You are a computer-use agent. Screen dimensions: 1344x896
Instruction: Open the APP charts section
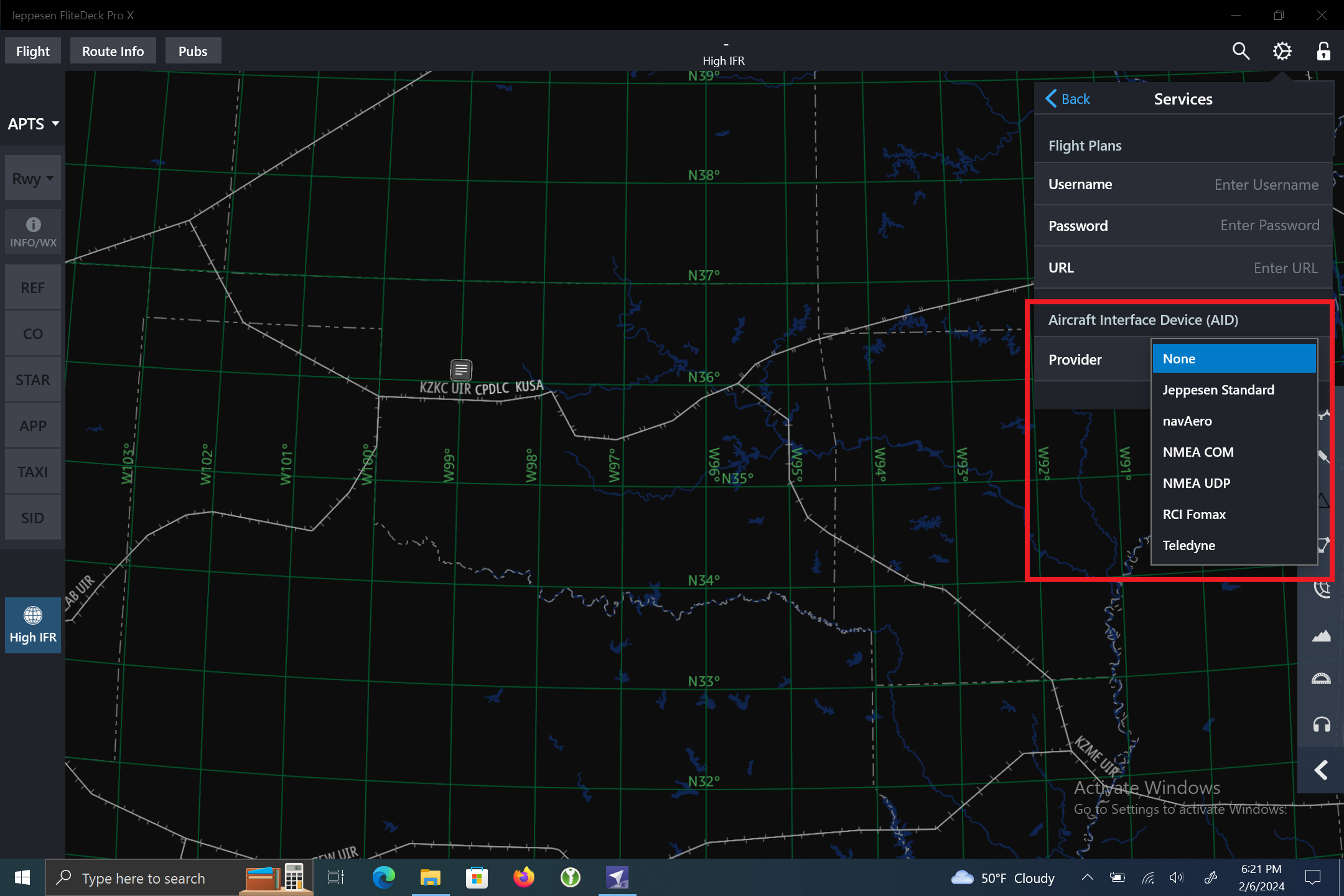tap(33, 426)
